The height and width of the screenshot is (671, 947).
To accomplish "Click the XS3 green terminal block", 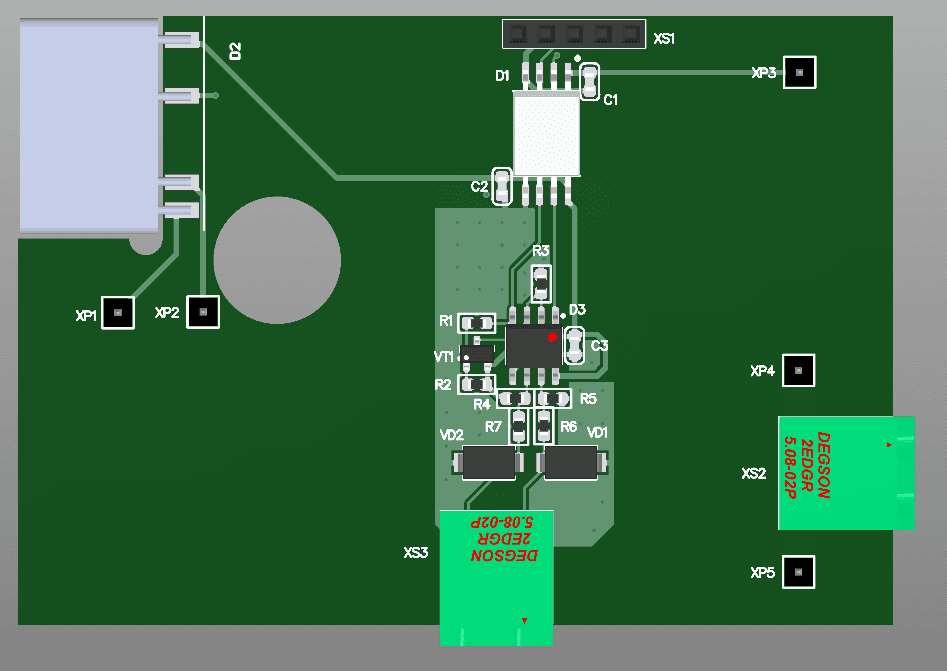I will (x=496, y=578).
